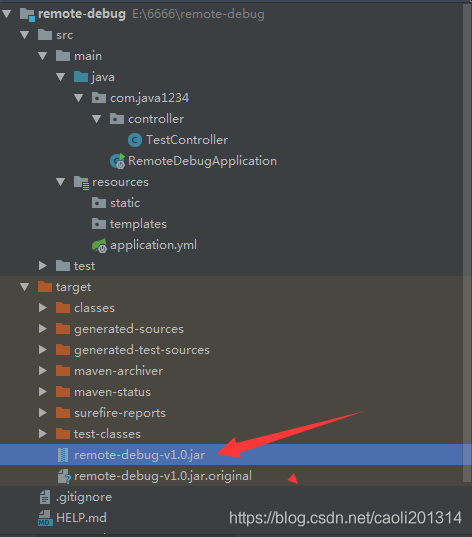This screenshot has width=472, height=537.
Task: Expand the generated-test-sources folder arrow
Action: [42, 350]
